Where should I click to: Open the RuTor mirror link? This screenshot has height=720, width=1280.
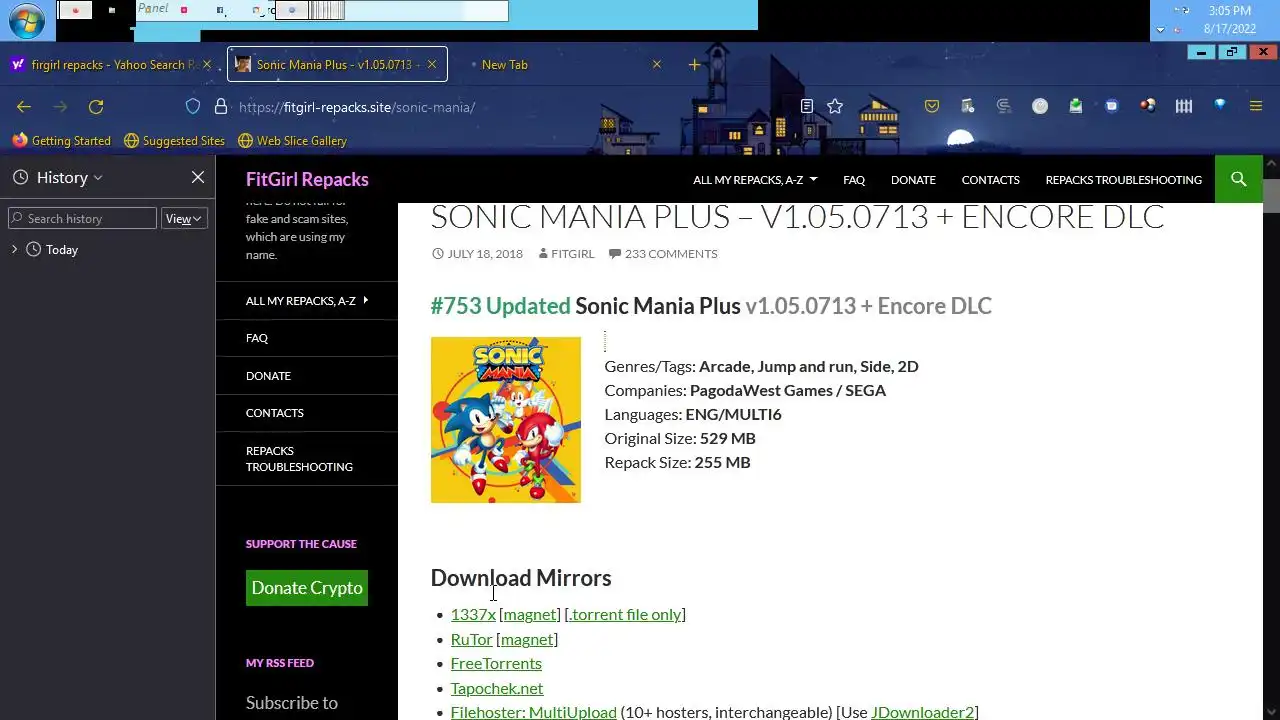point(471,639)
